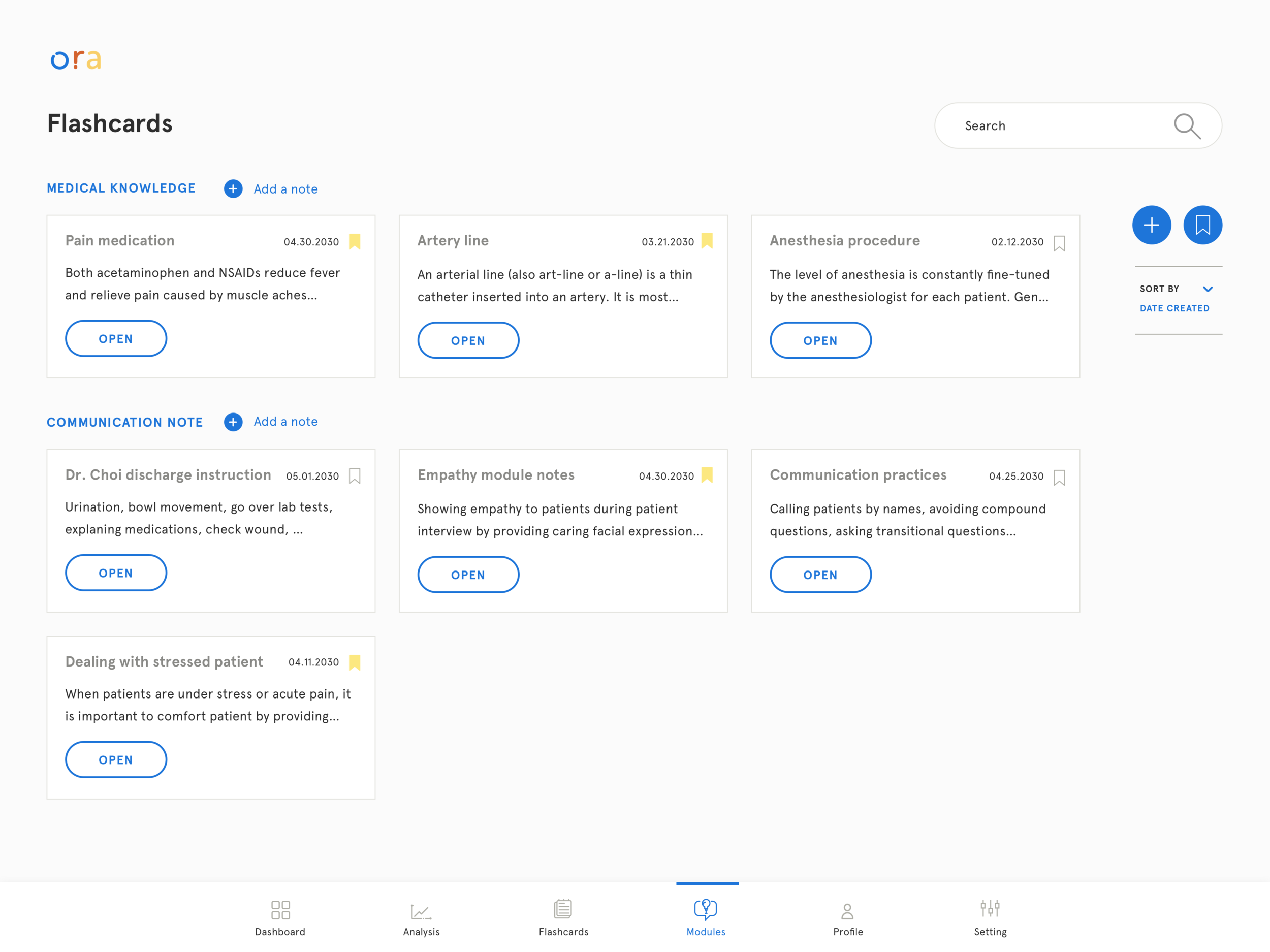Toggle bookmark on Empathy module notes card

click(x=707, y=475)
